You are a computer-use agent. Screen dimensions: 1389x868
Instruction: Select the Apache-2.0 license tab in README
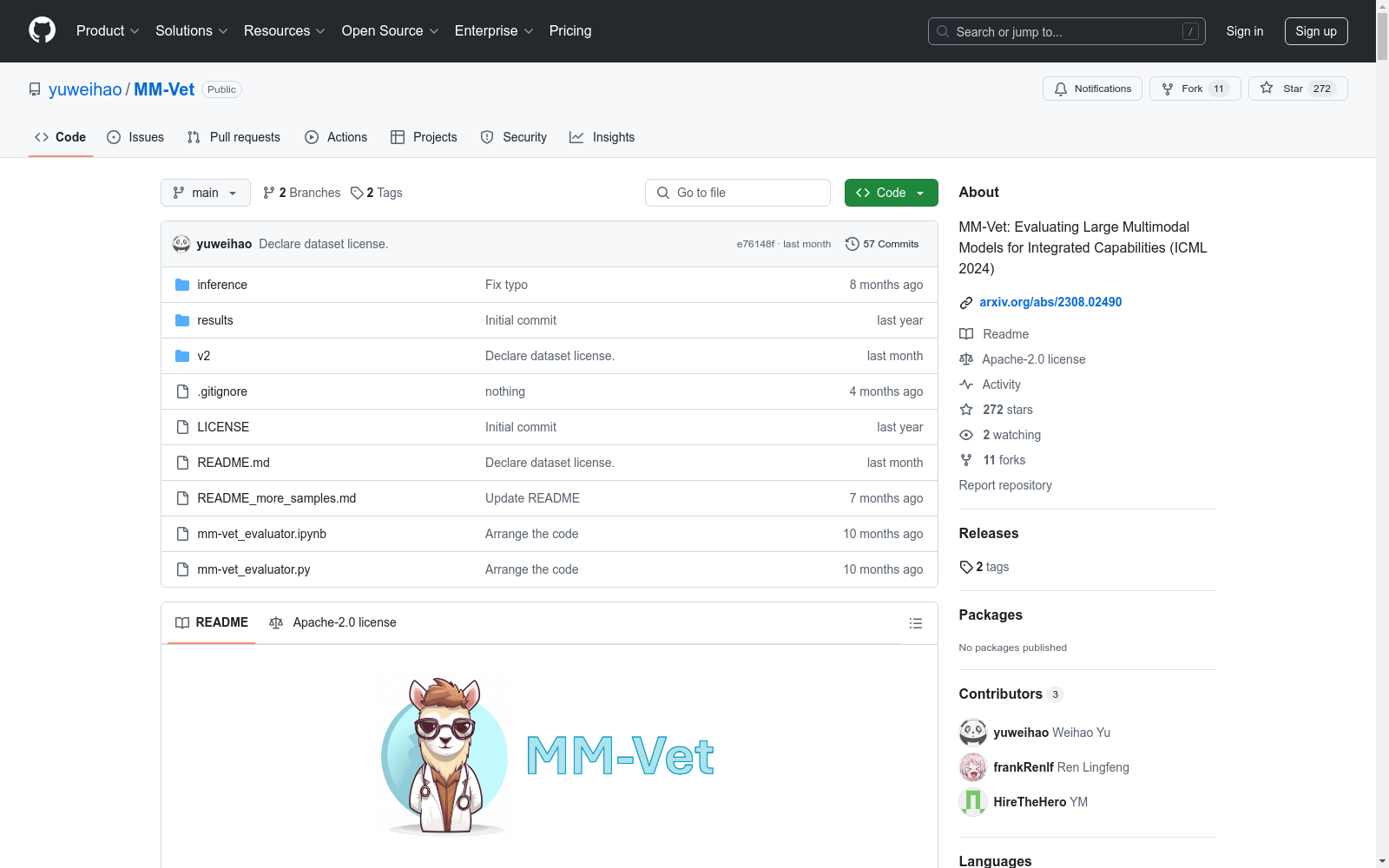pyautogui.click(x=332, y=622)
